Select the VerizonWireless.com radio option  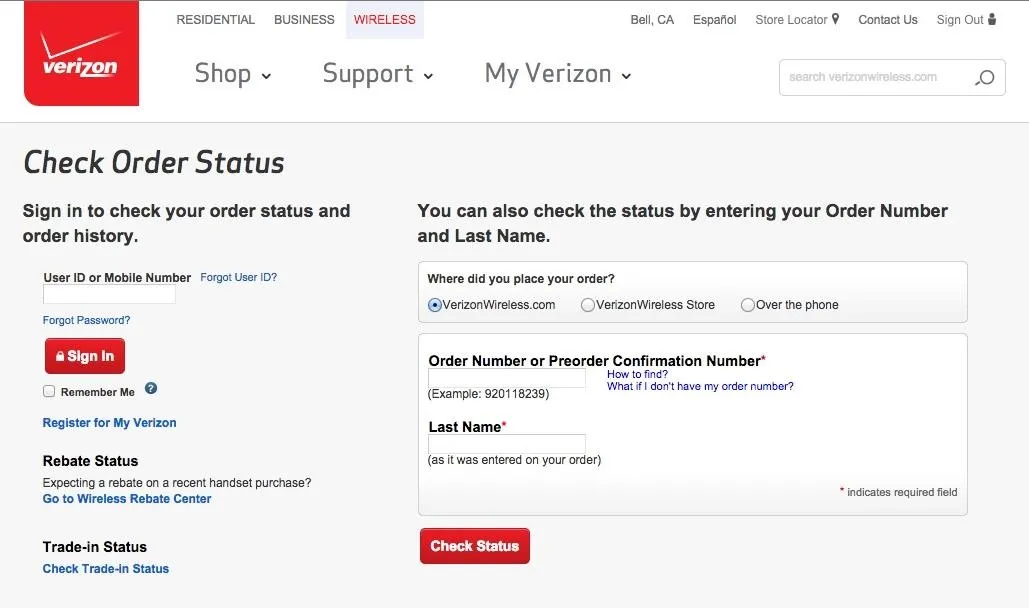435,305
